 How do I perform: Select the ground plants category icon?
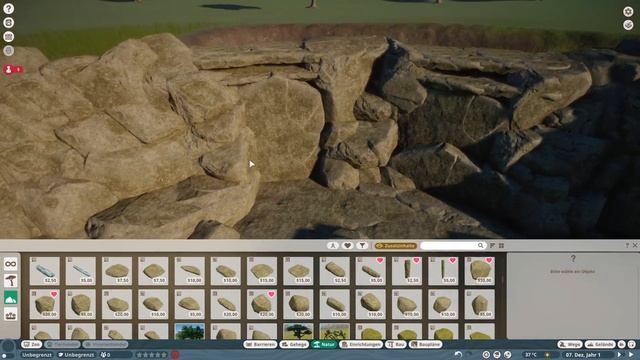click(x=11, y=315)
